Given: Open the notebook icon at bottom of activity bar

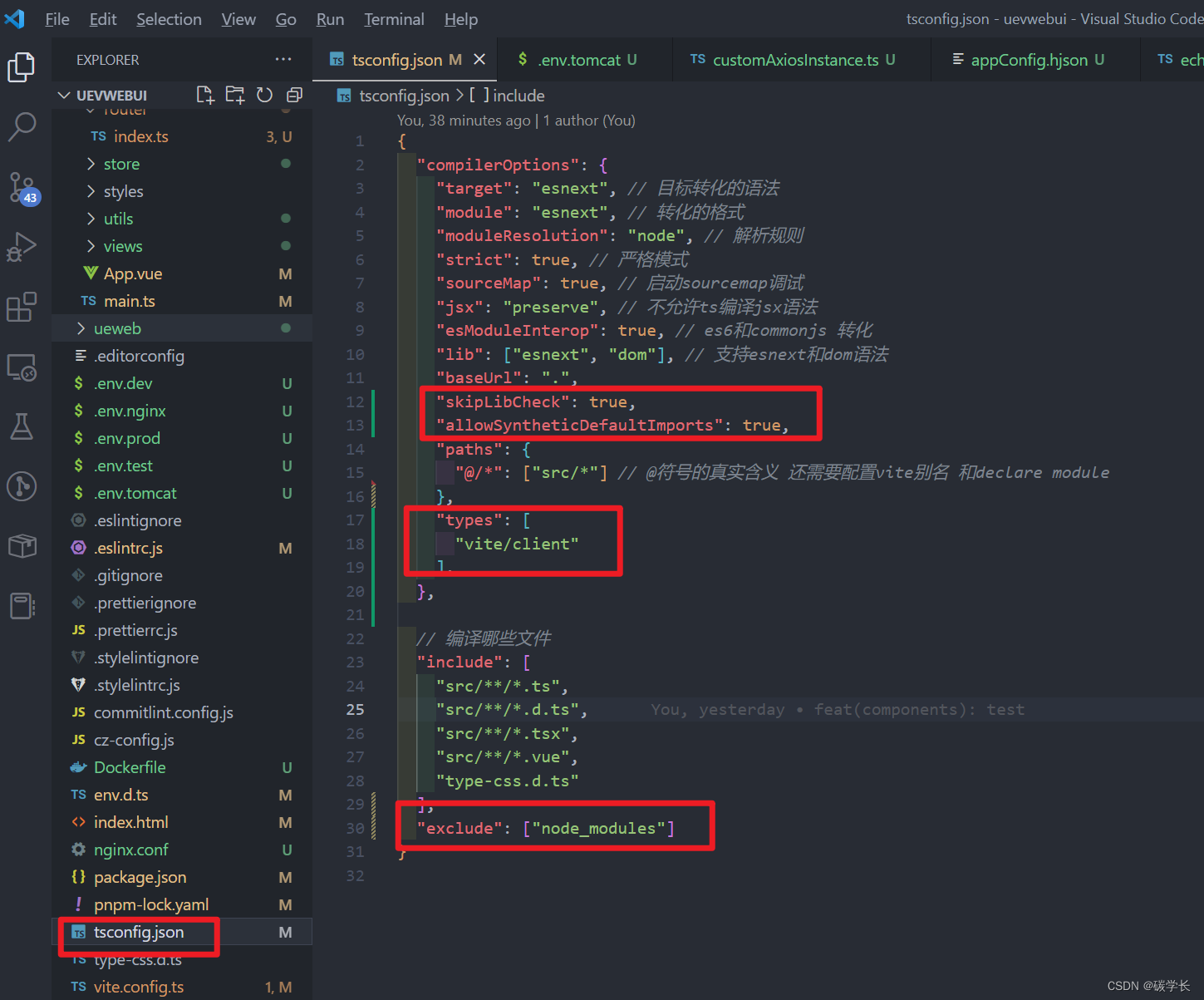Looking at the screenshot, I should click(22, 606).
